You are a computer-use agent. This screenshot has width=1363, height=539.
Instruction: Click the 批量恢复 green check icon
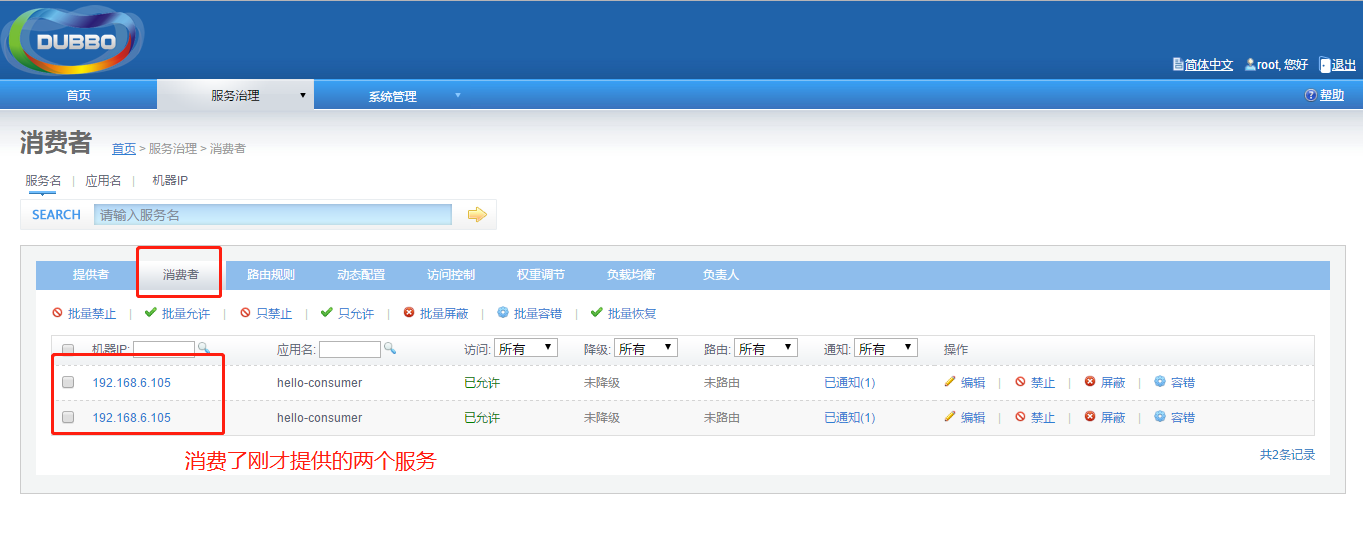[x=597, y=313]
